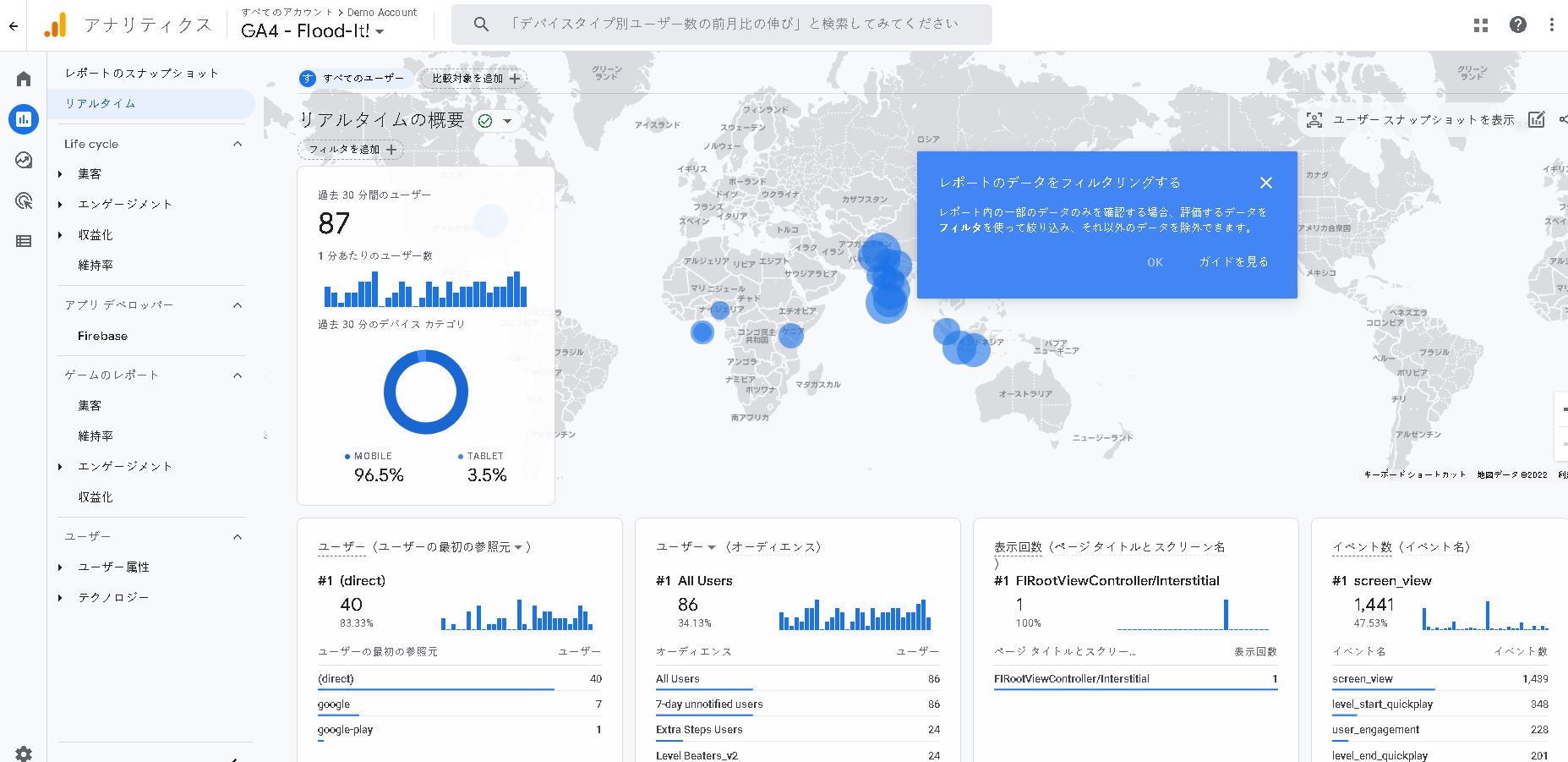
Task: Select リアルタイム menu item
Action: click(x=151, y=104)
